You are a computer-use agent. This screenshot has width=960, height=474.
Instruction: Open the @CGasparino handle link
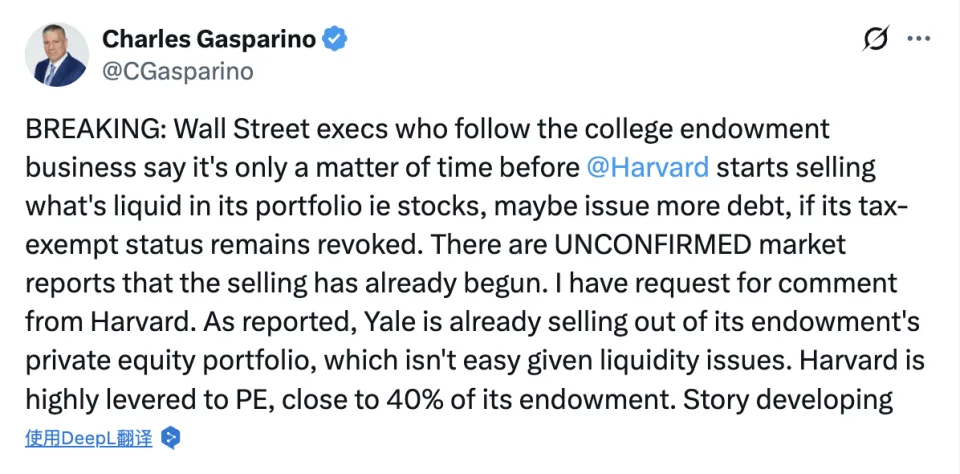click(177, 71)
